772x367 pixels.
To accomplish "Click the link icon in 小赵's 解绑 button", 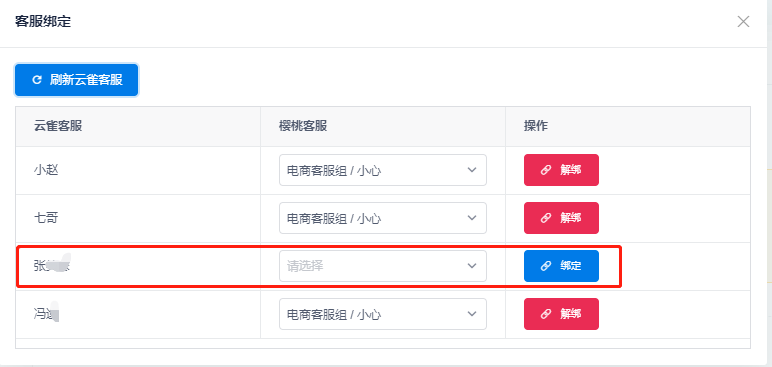I will (546, 170).
